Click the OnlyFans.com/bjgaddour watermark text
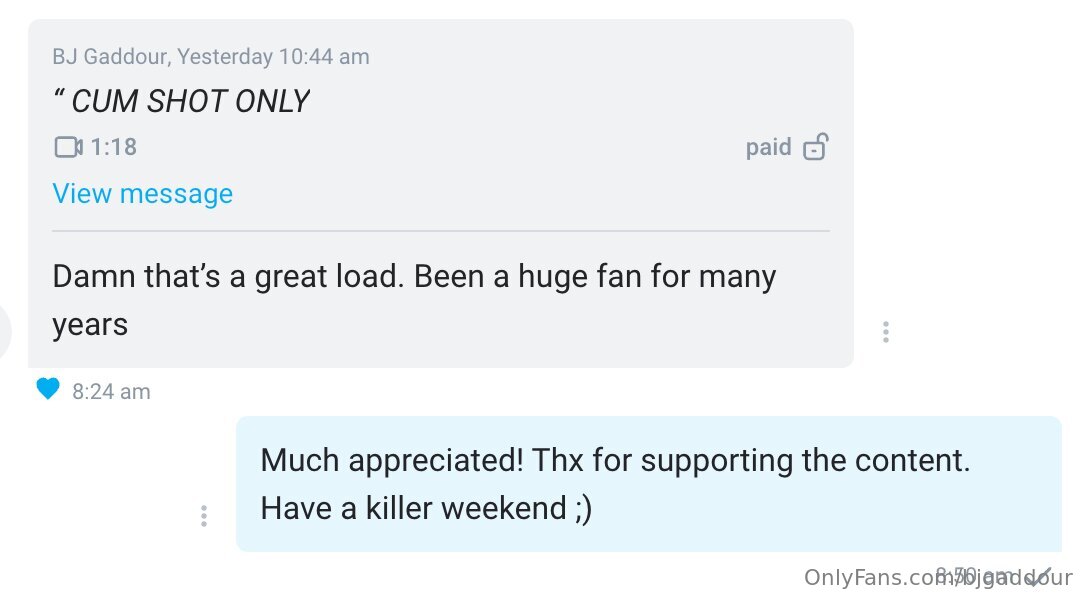The height and width of the screenshot is (604, 1086). click(938, 577)
